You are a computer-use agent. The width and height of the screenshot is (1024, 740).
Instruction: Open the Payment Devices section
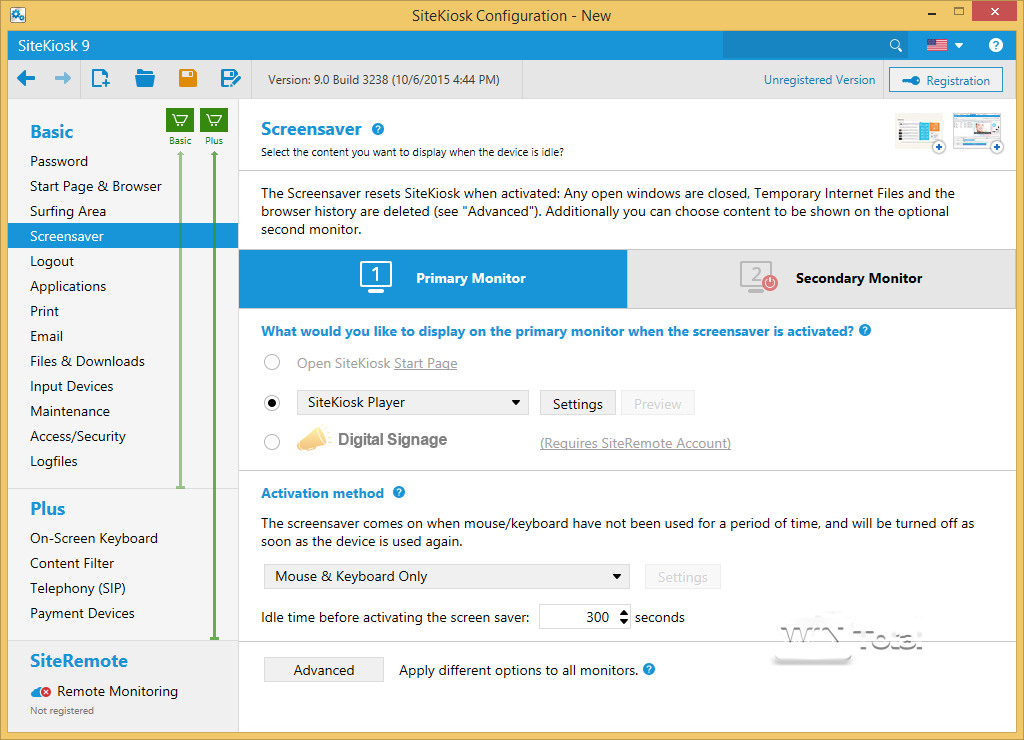click(x=82, y=613)
